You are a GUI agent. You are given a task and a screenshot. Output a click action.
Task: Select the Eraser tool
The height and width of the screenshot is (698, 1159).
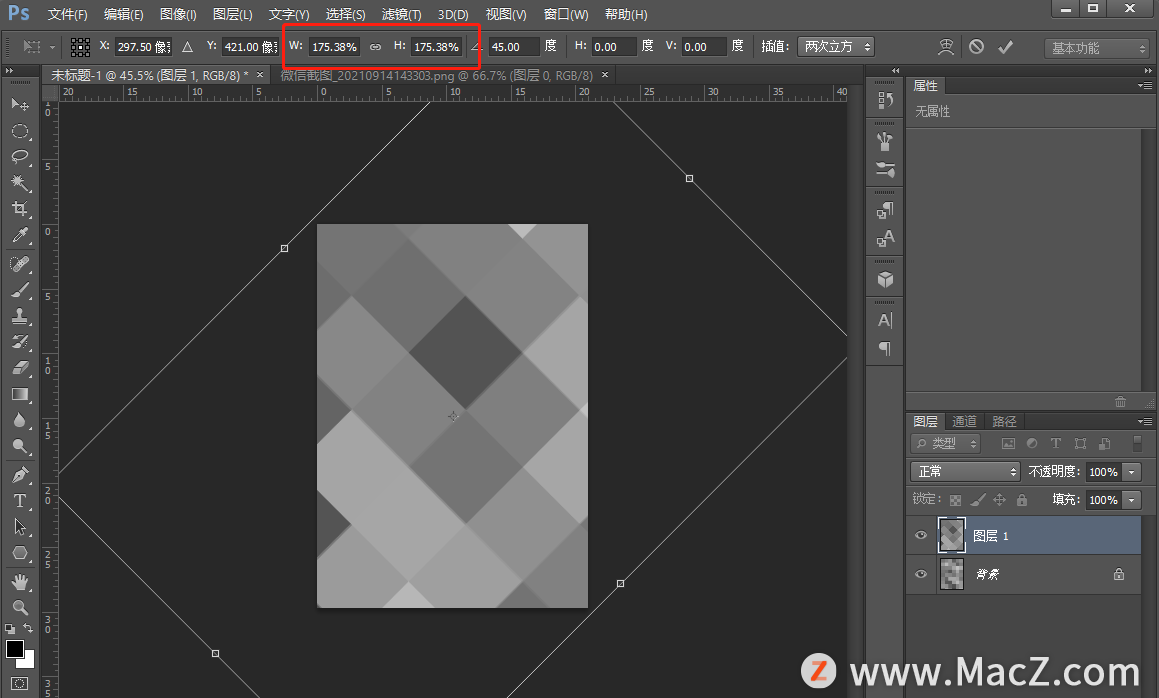coord(20,367)
